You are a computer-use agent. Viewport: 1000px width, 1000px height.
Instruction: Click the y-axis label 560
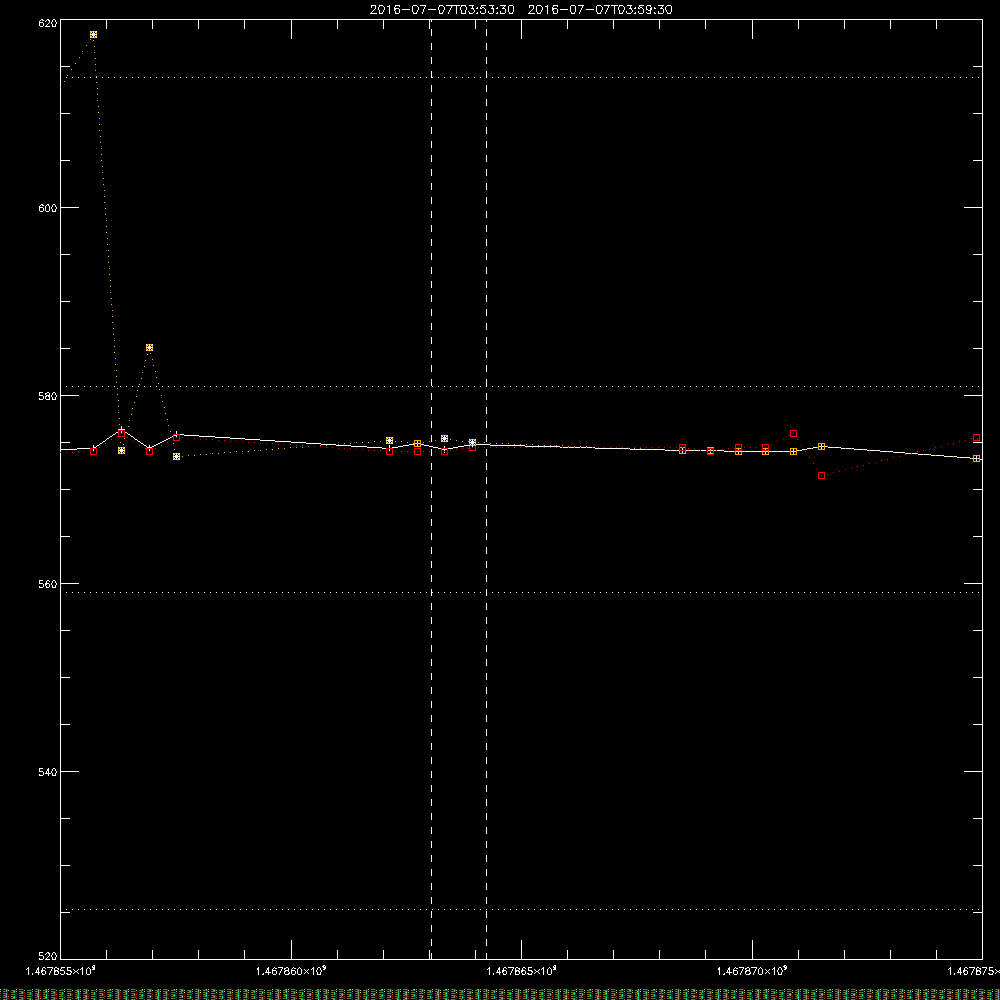tap(48, 584)
